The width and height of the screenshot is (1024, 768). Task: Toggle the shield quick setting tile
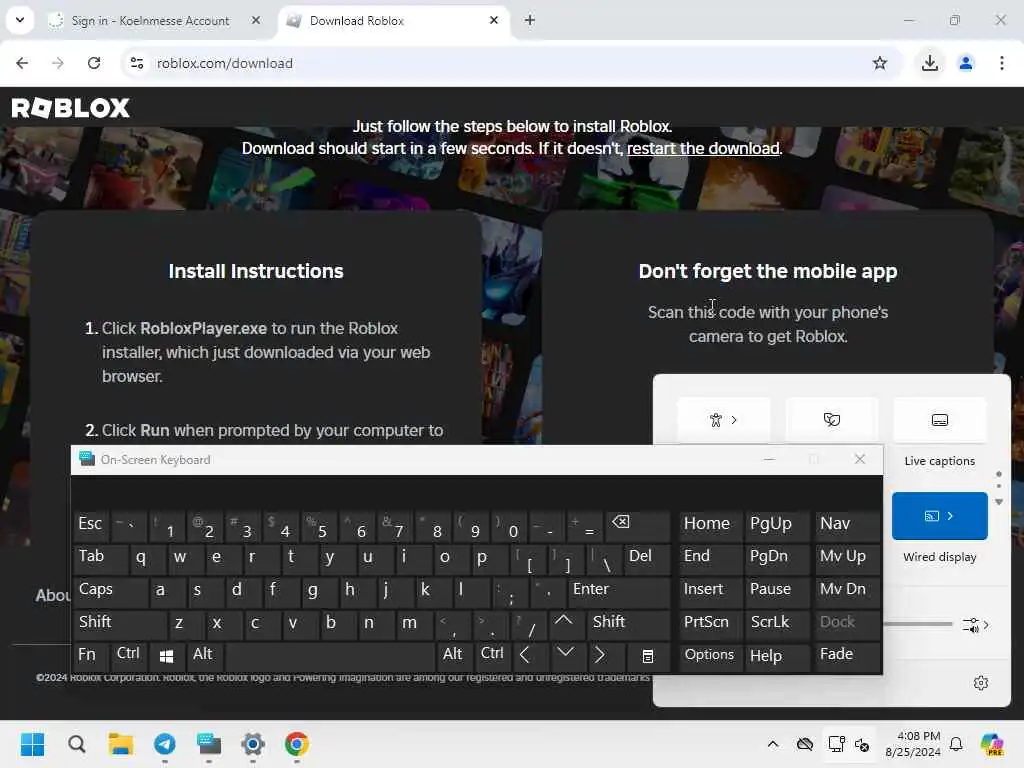pos(831,420)
